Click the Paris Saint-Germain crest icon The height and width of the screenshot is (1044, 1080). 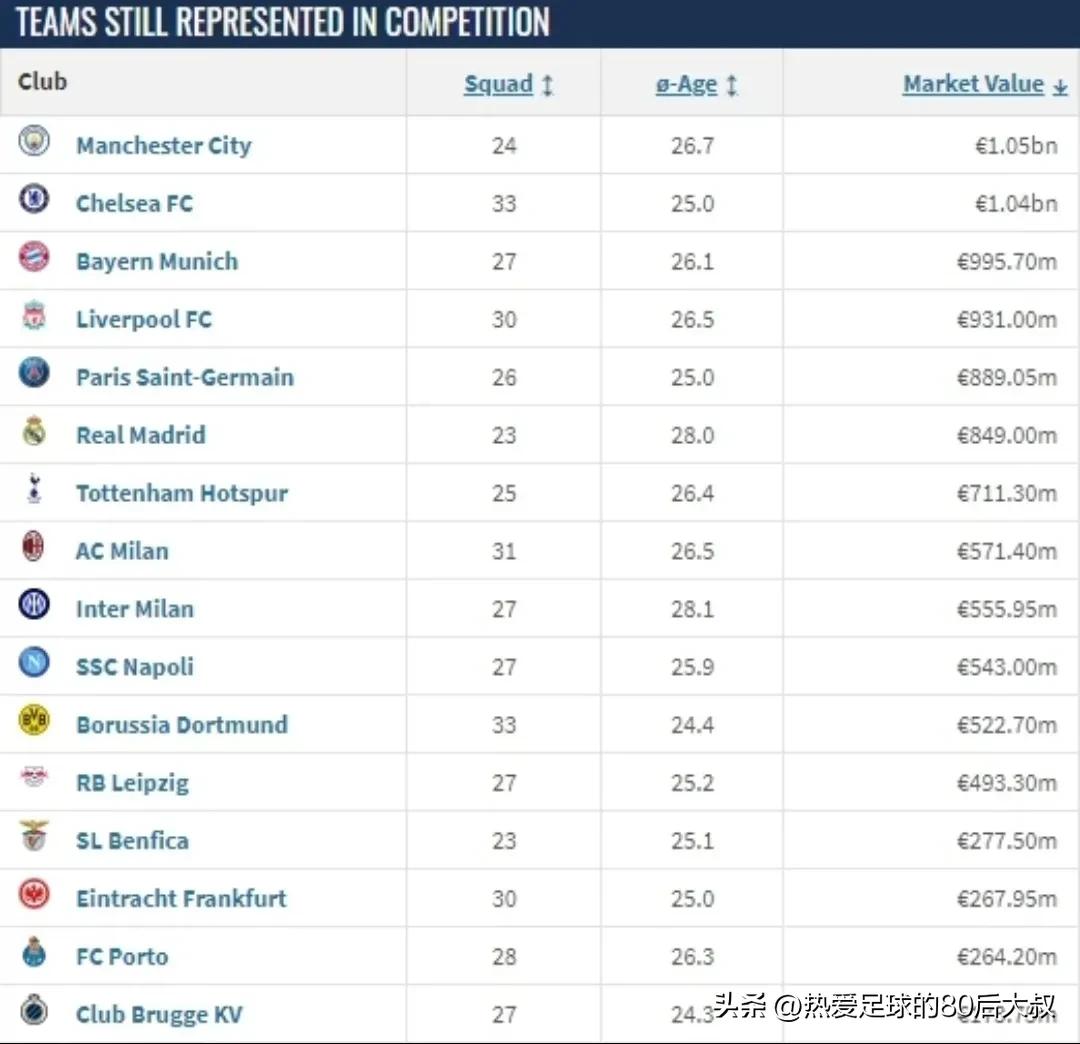[34, 374]
